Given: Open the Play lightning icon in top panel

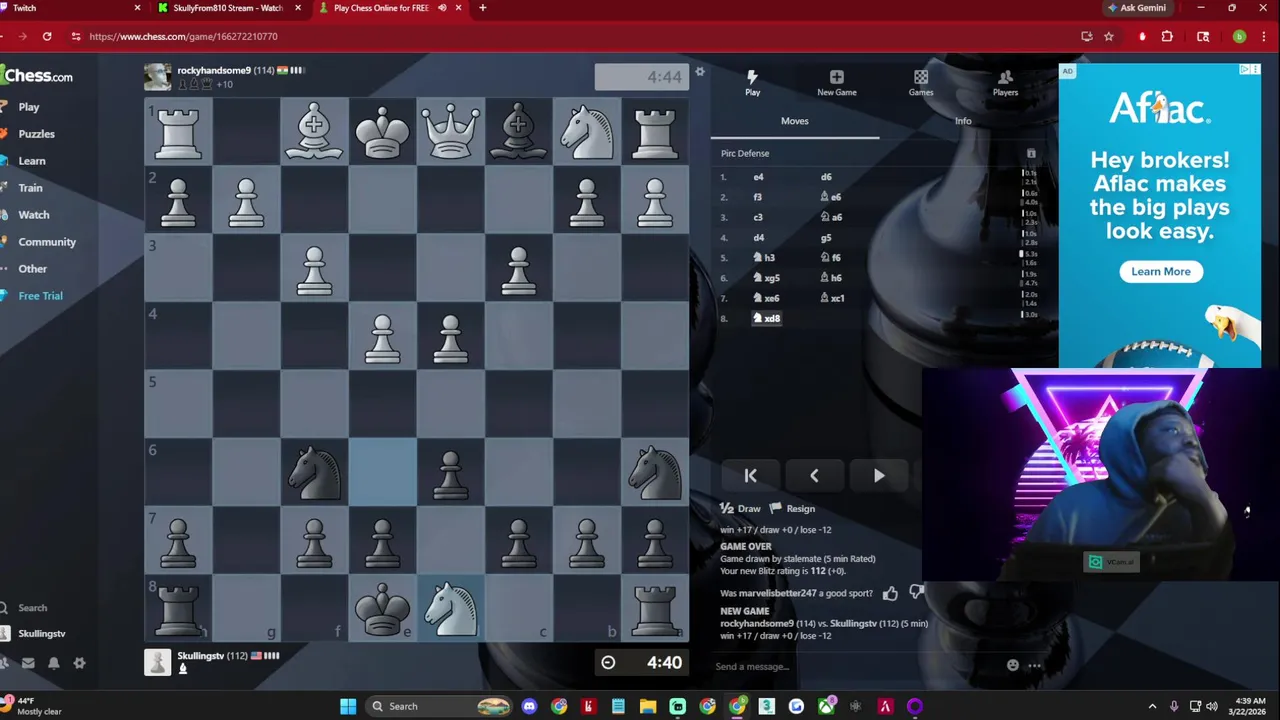Looking at the screenshot, I should pyautogui.click(x=752, y=83).
